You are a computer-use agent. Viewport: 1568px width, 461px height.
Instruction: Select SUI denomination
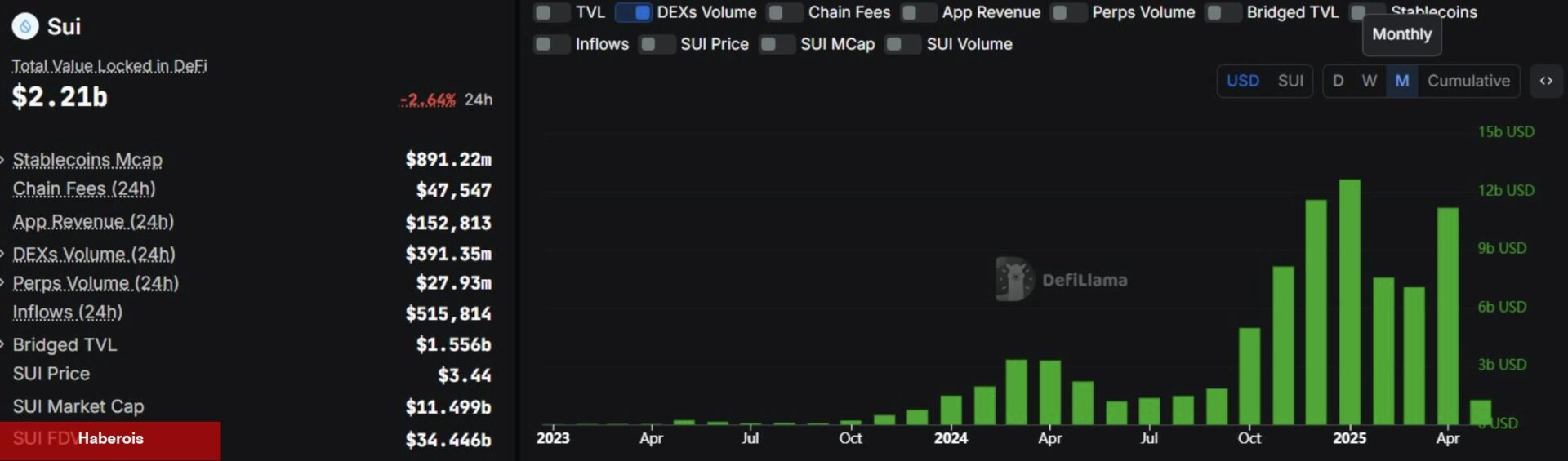tap(1290, 81)
